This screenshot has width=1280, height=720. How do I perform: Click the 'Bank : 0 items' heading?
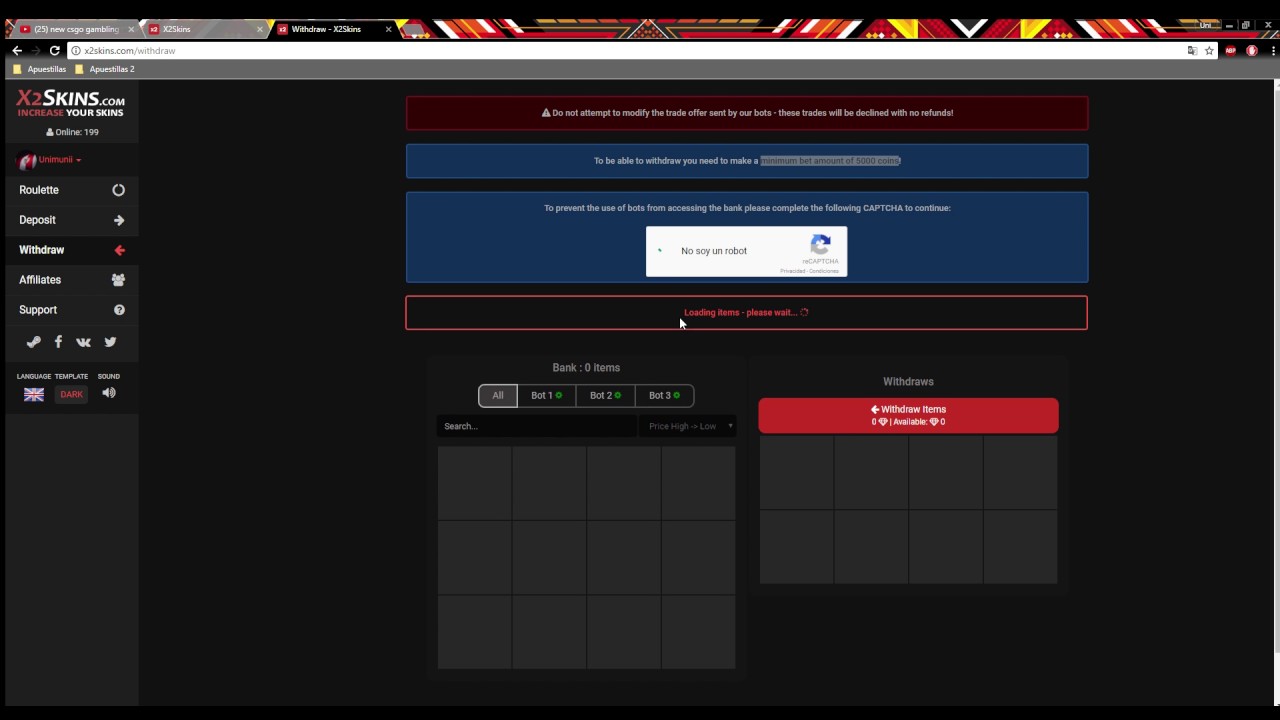(x=586, y=368)
